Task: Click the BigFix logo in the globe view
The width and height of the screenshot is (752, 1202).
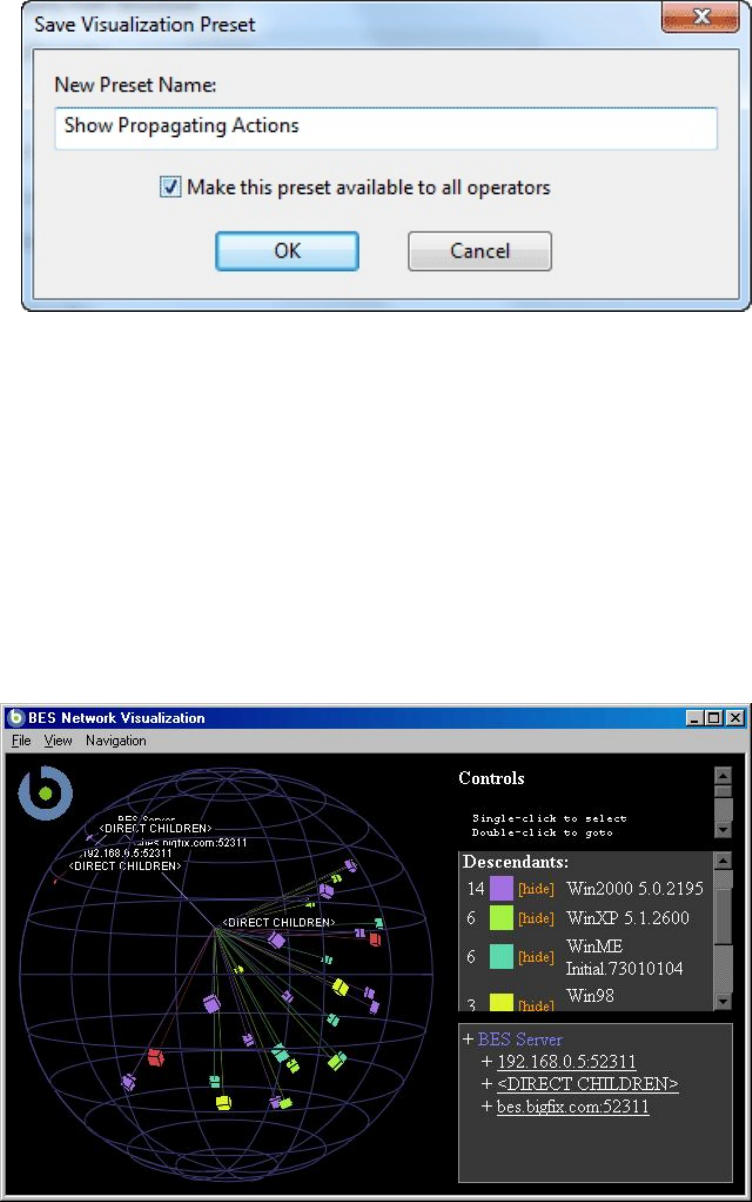Action: 45,793
